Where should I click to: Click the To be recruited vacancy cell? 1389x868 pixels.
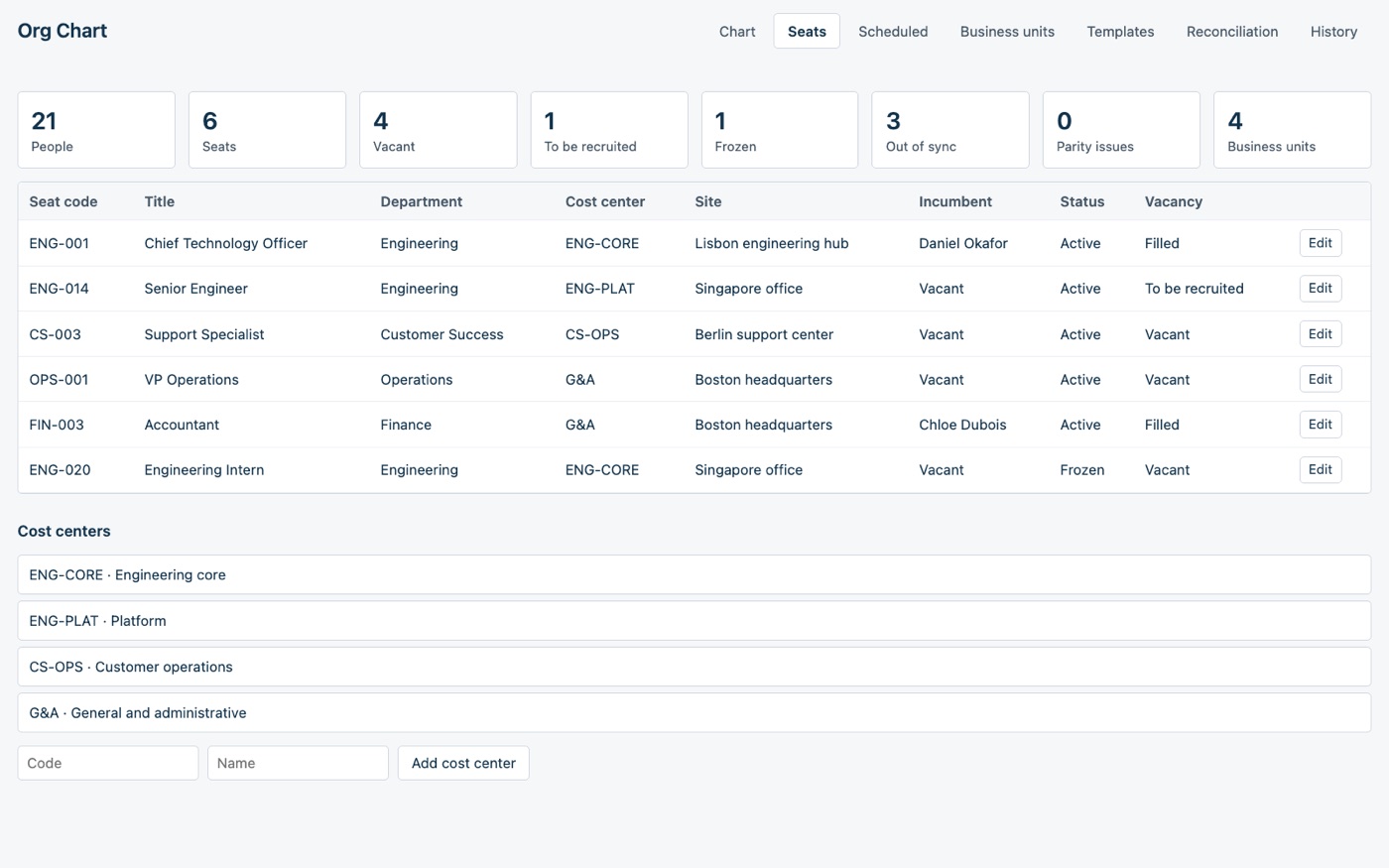pyautogui.click(x=1195, y=289)
